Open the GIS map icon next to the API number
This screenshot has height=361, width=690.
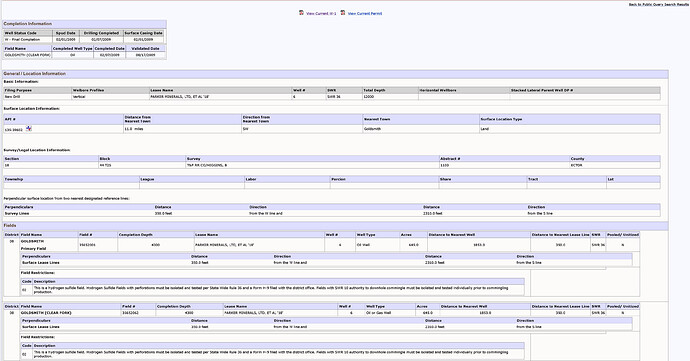tap(29, 129)
